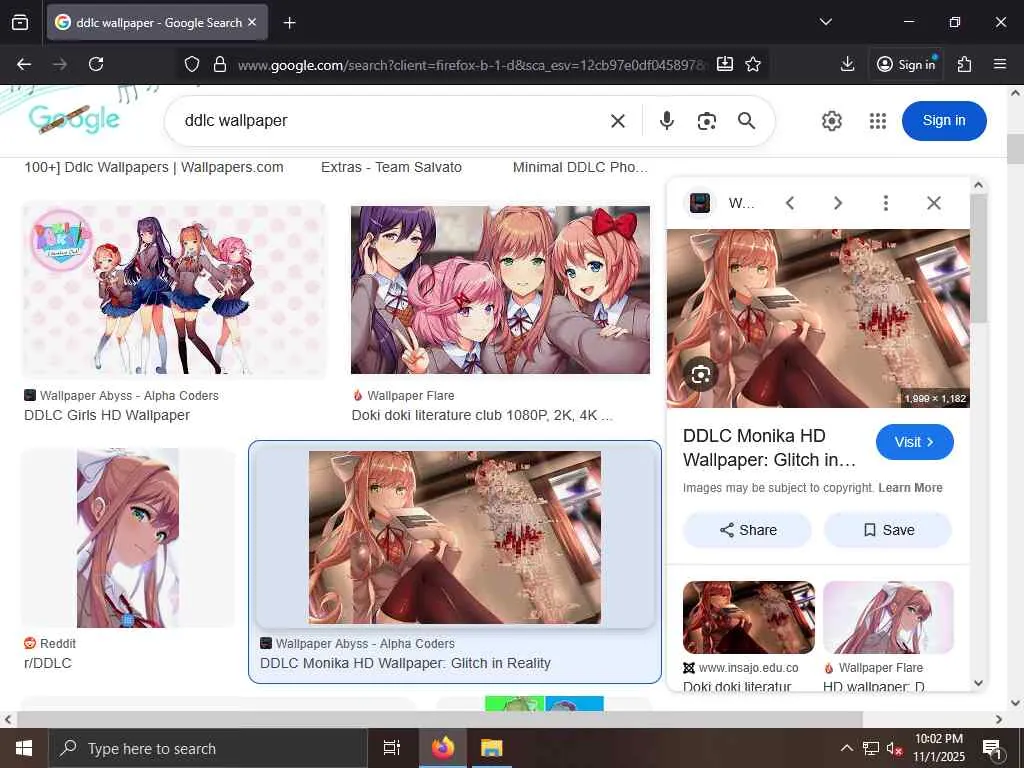The height and width of the screenshot is (768, 1024).
Task: Open File Explorer from taskbar
Action: [491, 748]
